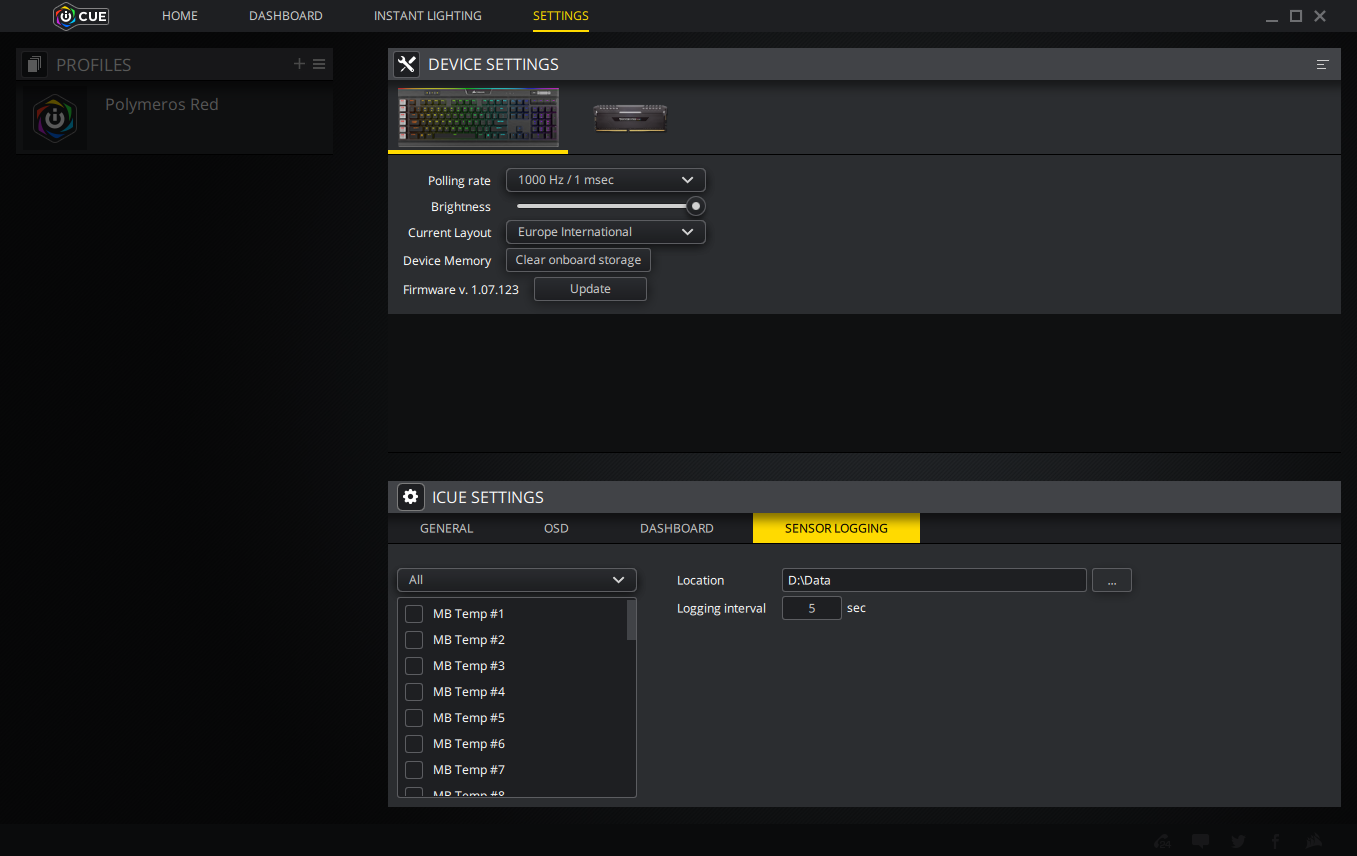The height and width of the screenshot is (856, 1357).
Task: Click the Location path field
Action: coord(934,580)
